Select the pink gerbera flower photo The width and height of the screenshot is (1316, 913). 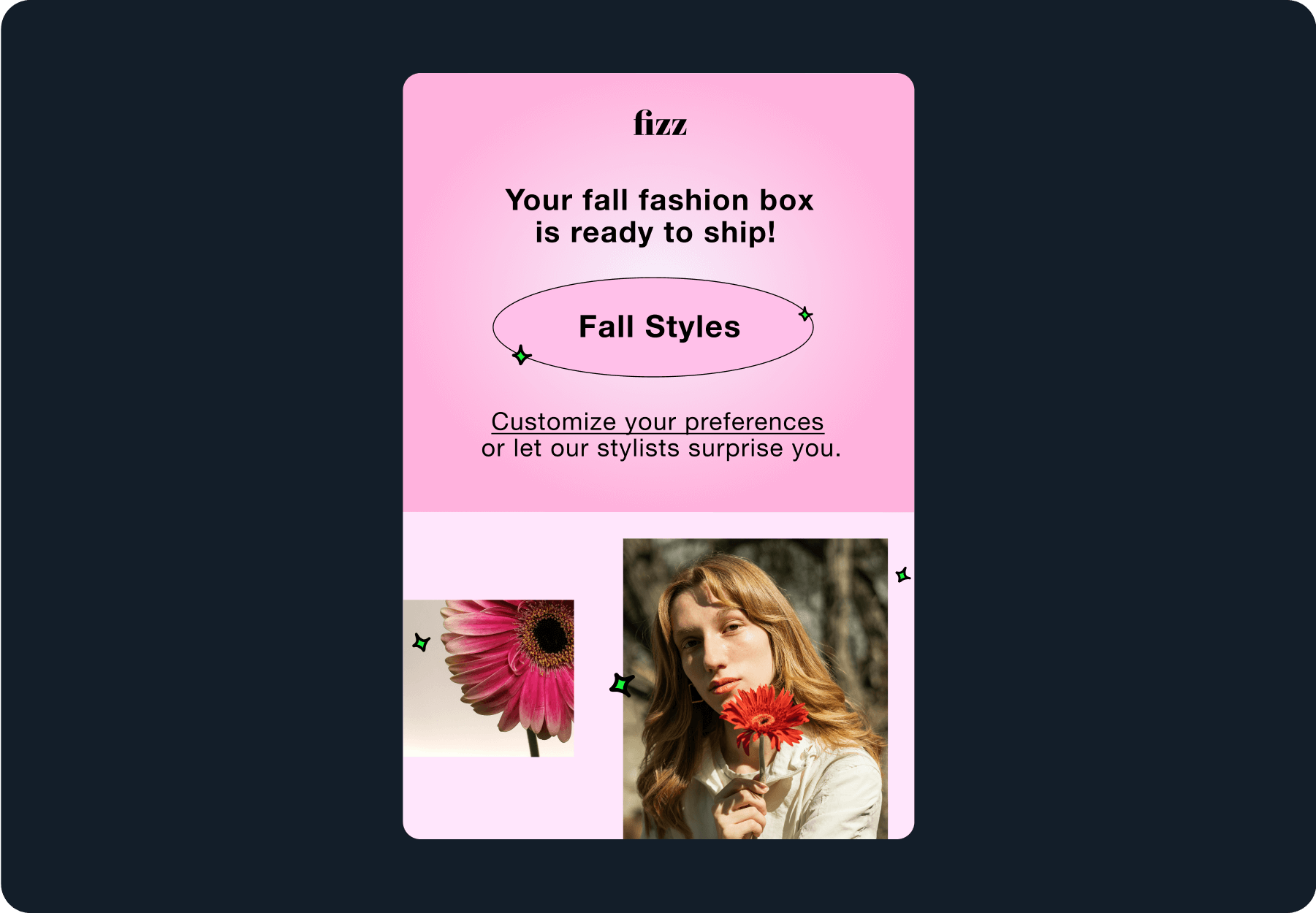(489, 679)
